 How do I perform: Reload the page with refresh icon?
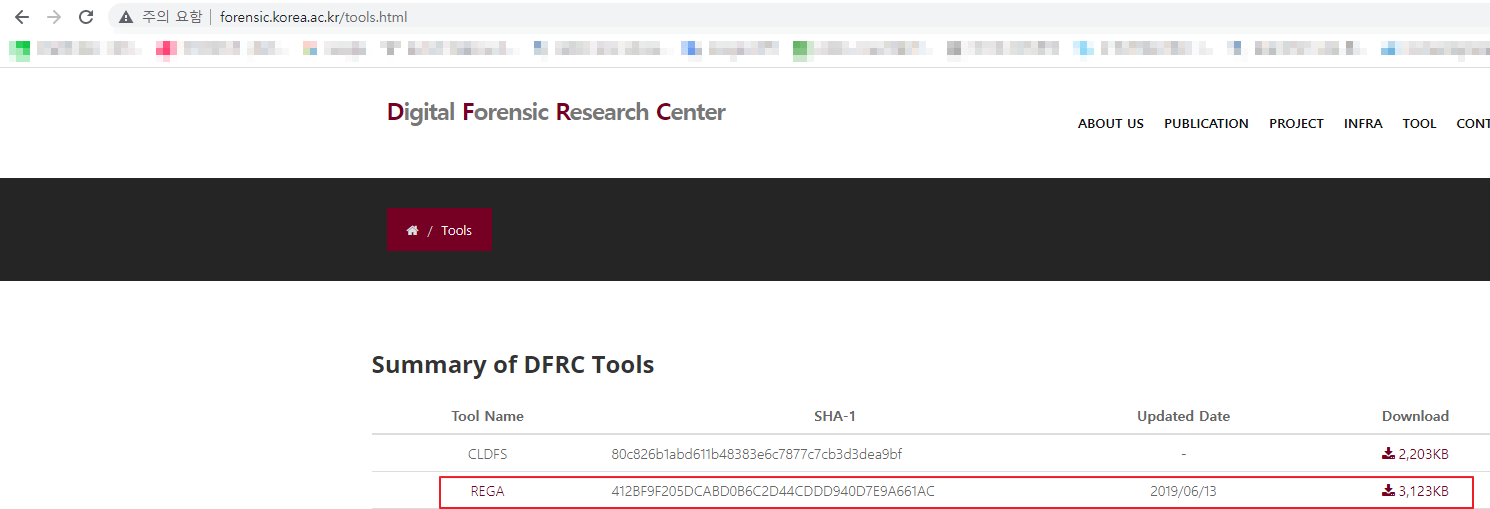(86, 17)
